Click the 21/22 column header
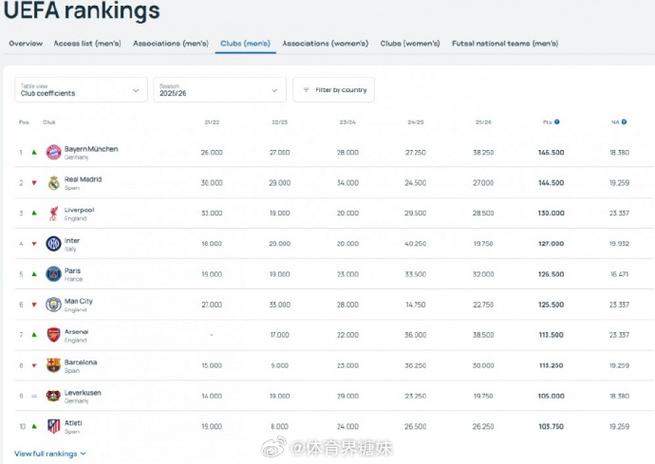Image resolution: width=655 pixels, height=464 pixels. point(212,122)
